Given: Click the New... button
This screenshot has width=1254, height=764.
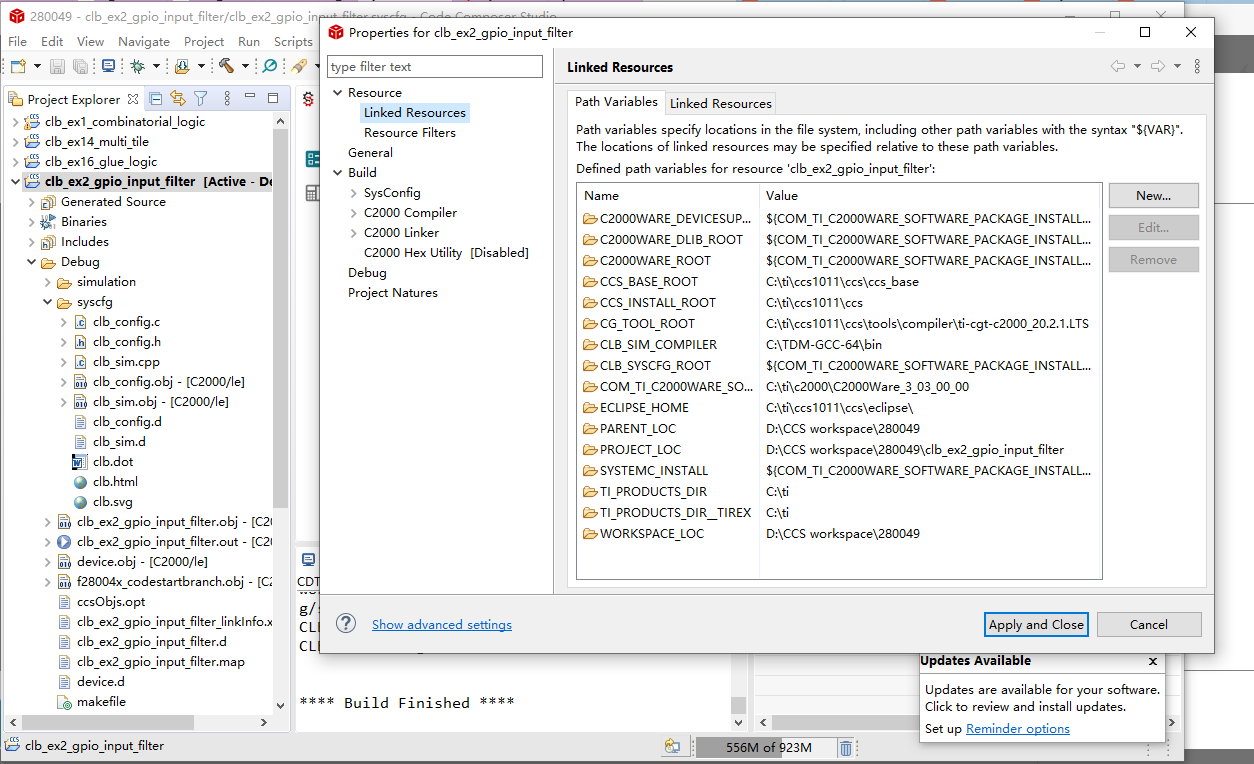Looking at the screenshot, I should (1153, 195).
